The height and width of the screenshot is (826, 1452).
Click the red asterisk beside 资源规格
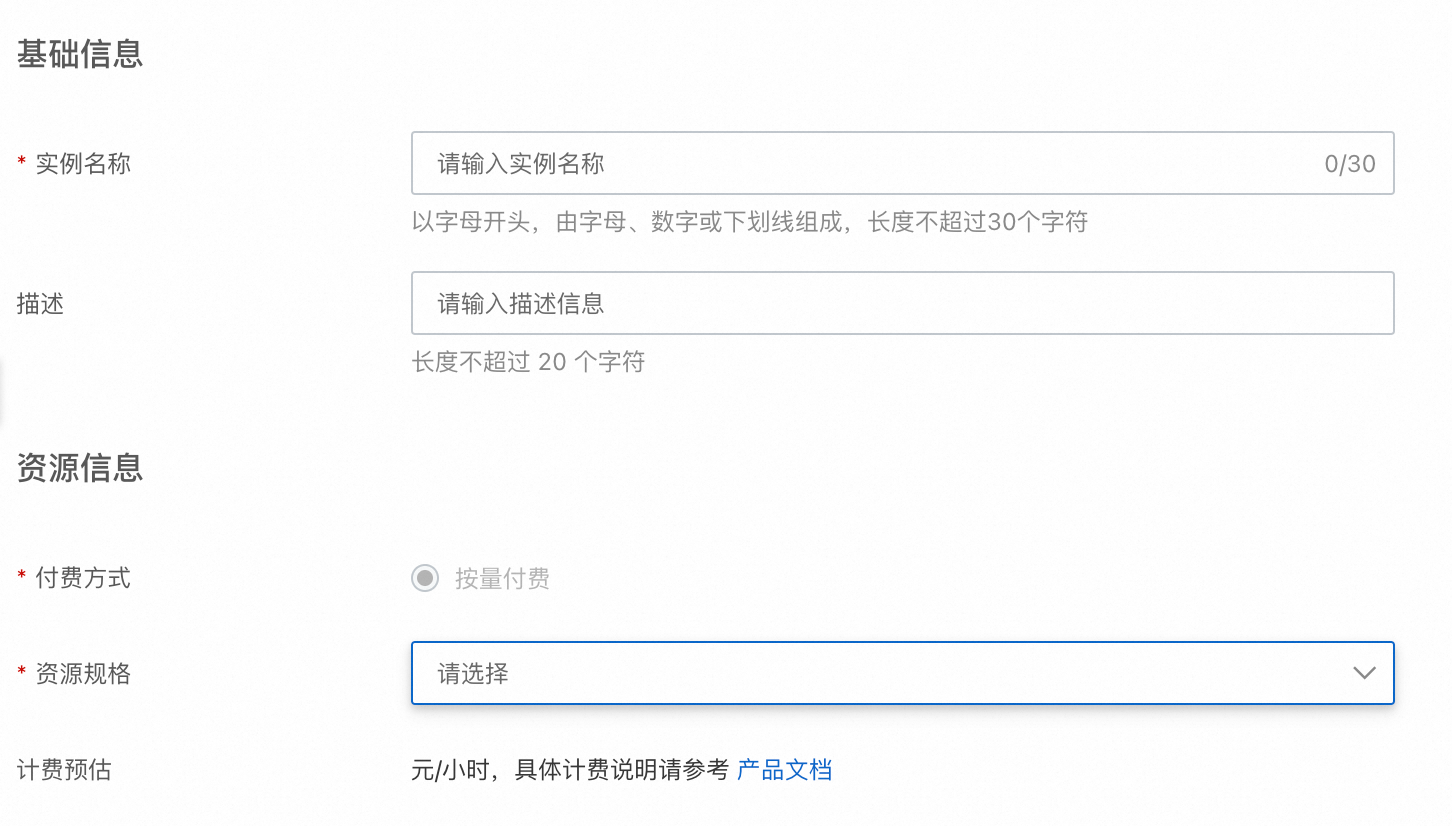coord(22,675)
